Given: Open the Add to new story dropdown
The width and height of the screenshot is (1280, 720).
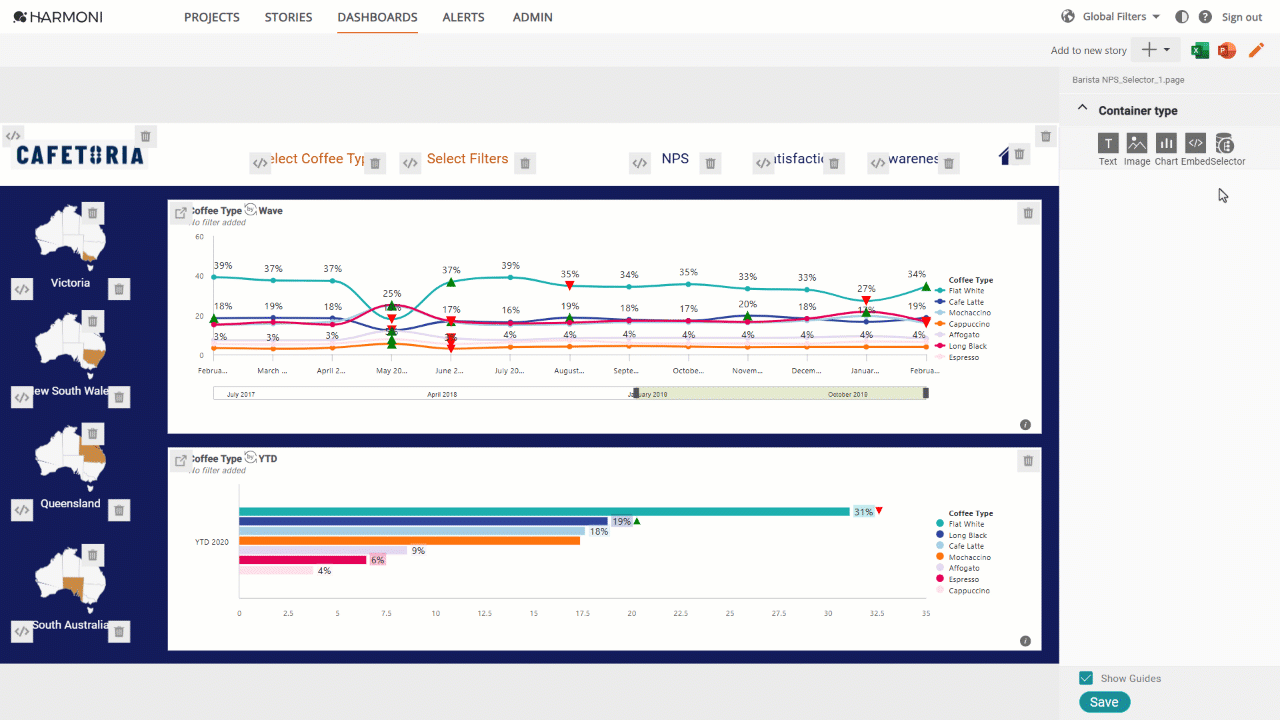Looking at the screenshot, I should click(x=1156, y=50).
